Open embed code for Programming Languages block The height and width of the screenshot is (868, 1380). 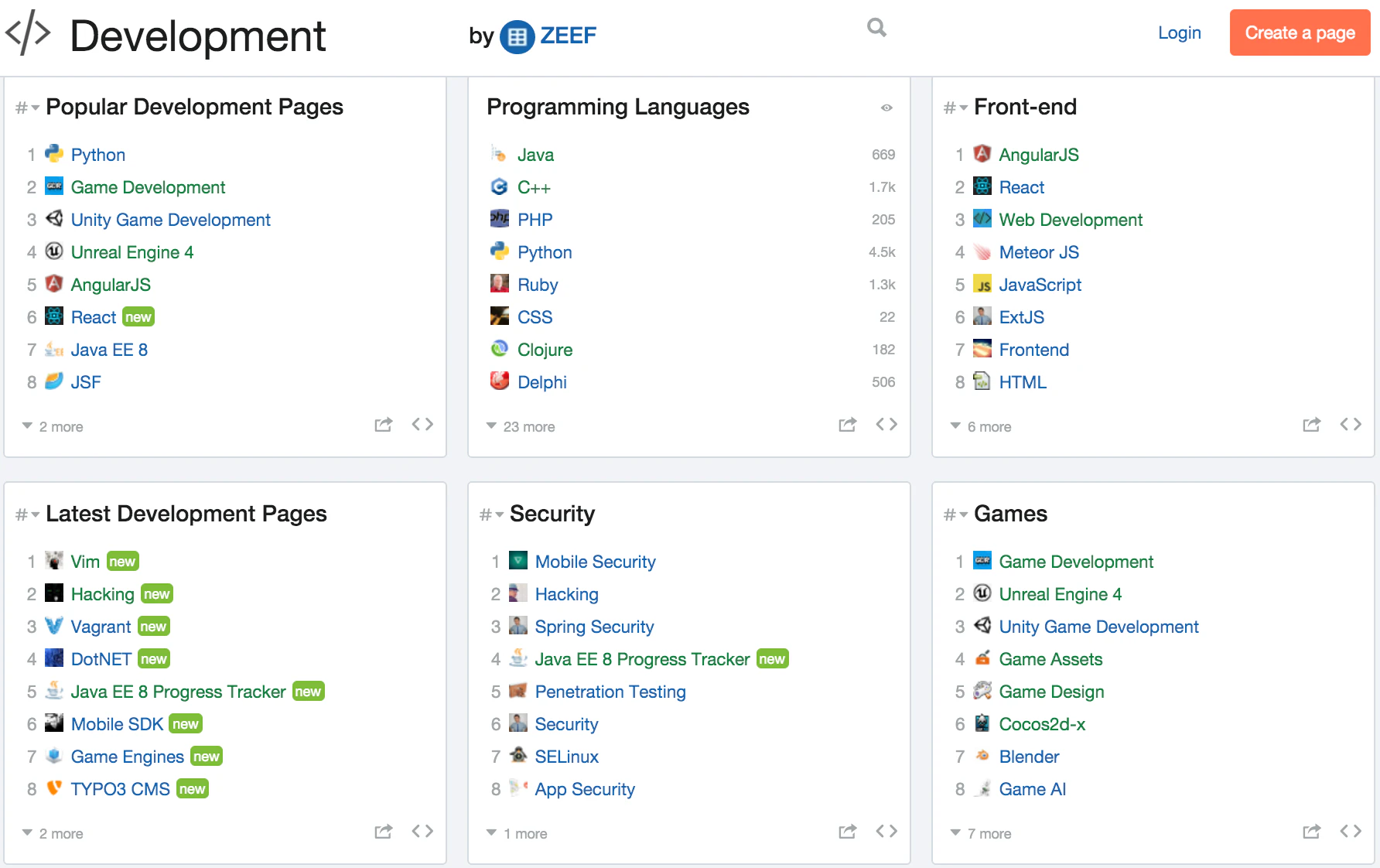886,425
